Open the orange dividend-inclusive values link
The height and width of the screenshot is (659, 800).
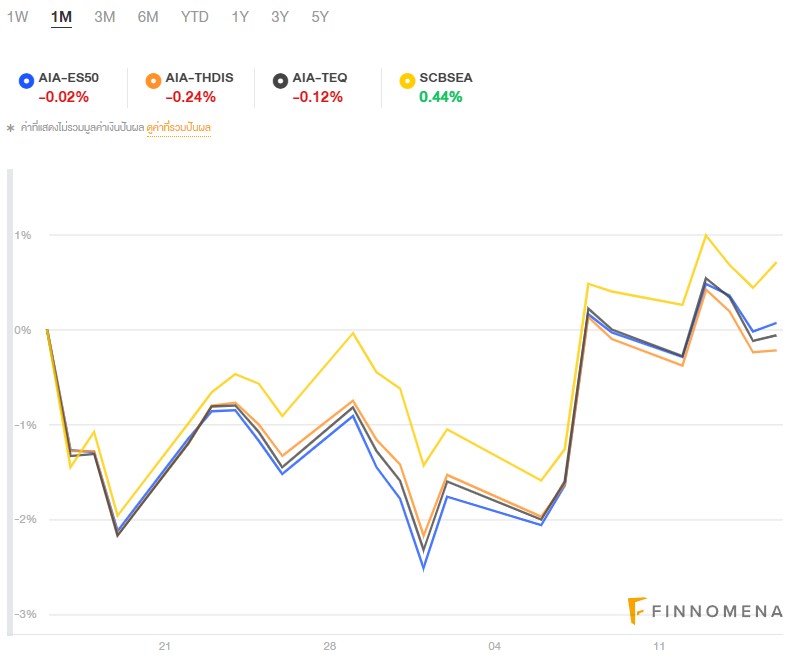[x=179, y=128]
